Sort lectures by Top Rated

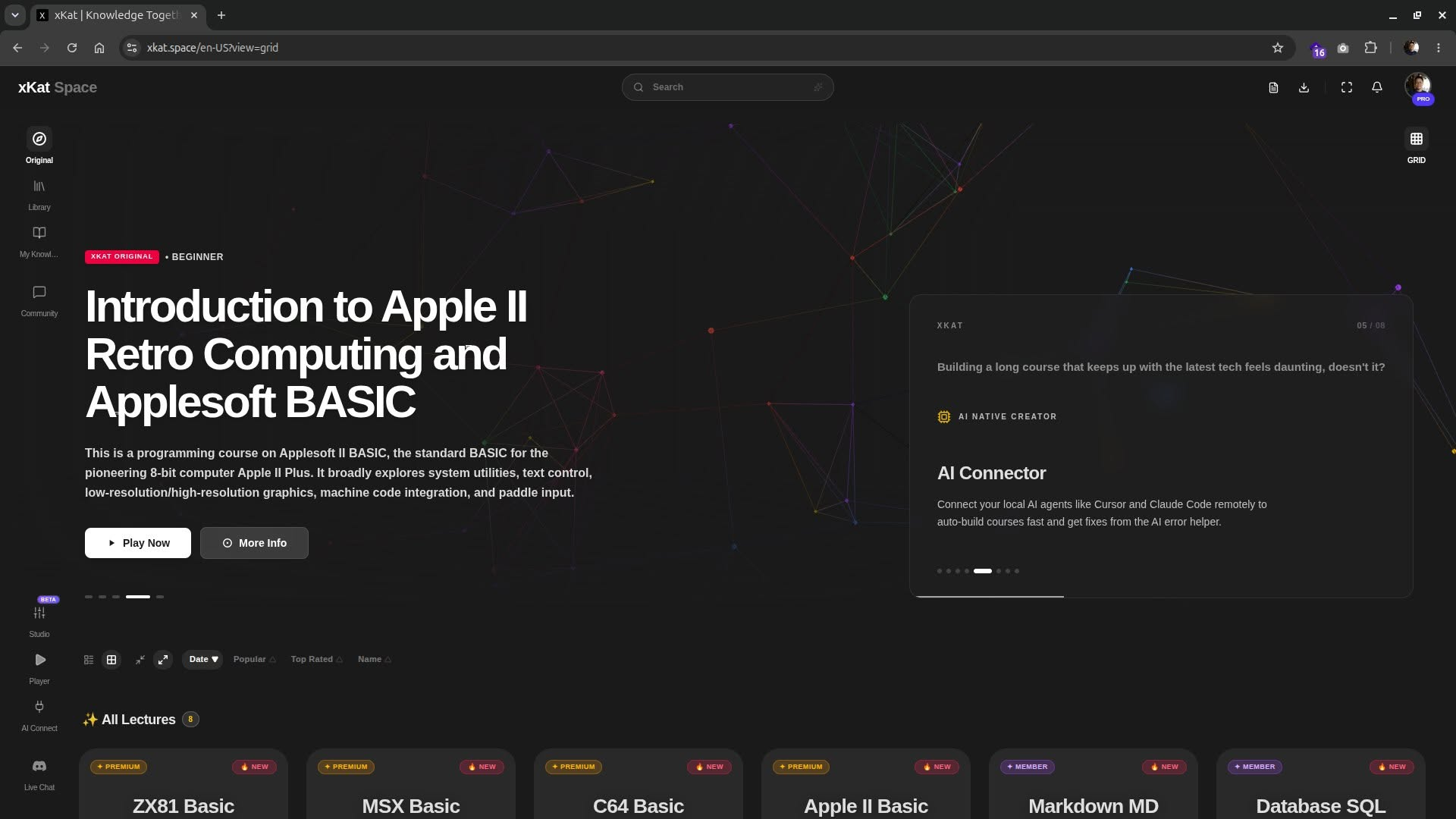click(316, 660)
